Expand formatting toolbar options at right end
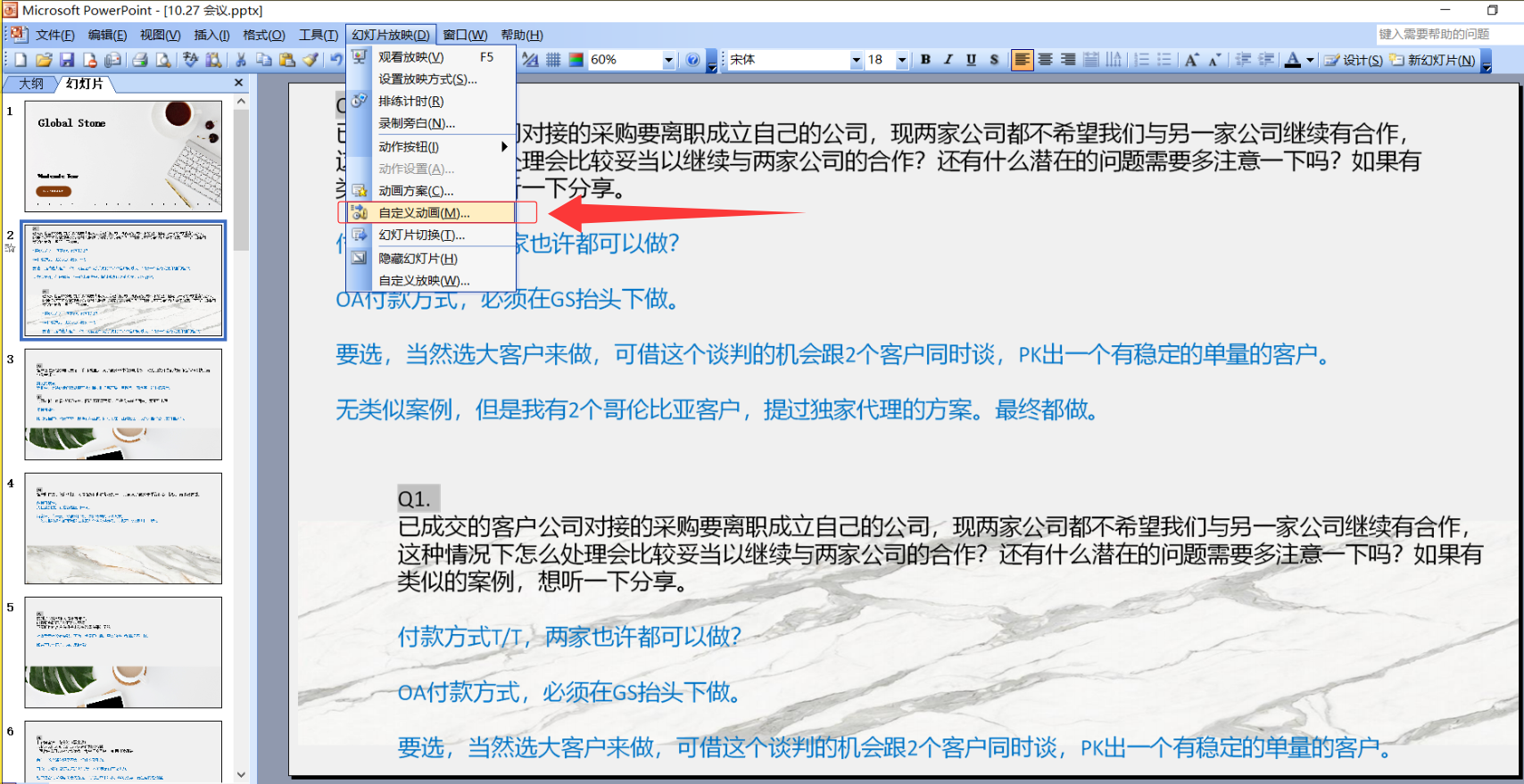The image size is (1524, 784). [x=1486, y=62]
